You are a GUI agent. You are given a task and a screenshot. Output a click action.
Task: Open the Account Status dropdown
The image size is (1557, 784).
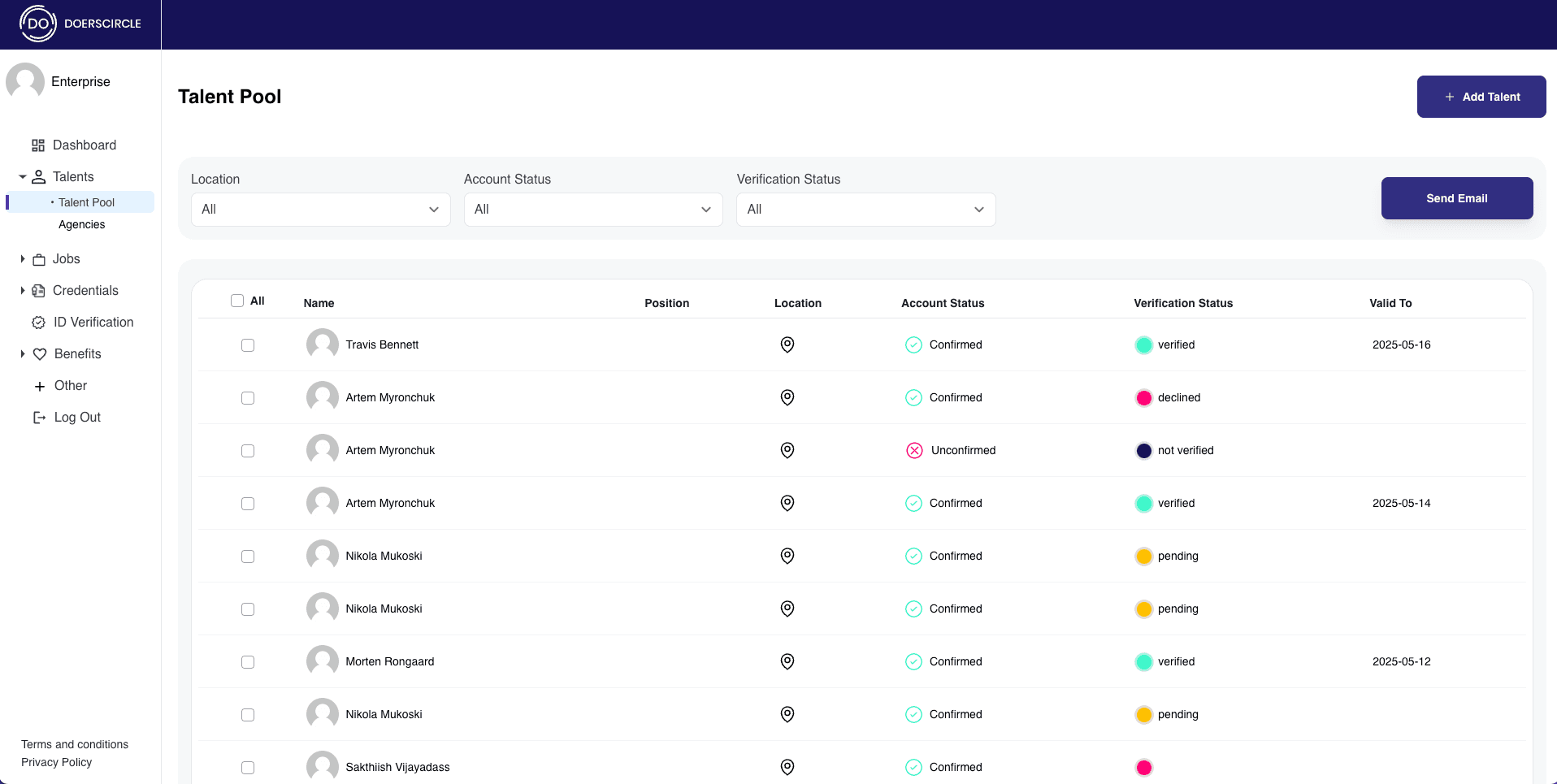tap(593, 209)
